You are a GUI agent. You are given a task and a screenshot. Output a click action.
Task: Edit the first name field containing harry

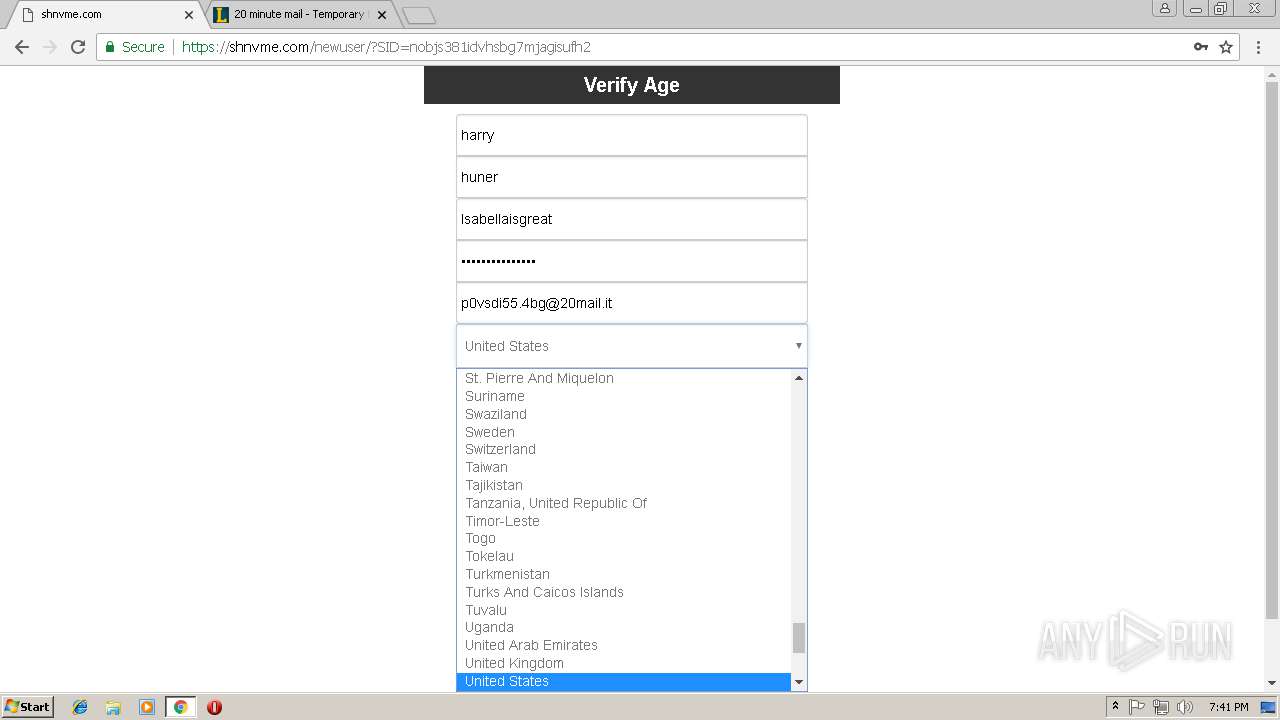point(632,135)
